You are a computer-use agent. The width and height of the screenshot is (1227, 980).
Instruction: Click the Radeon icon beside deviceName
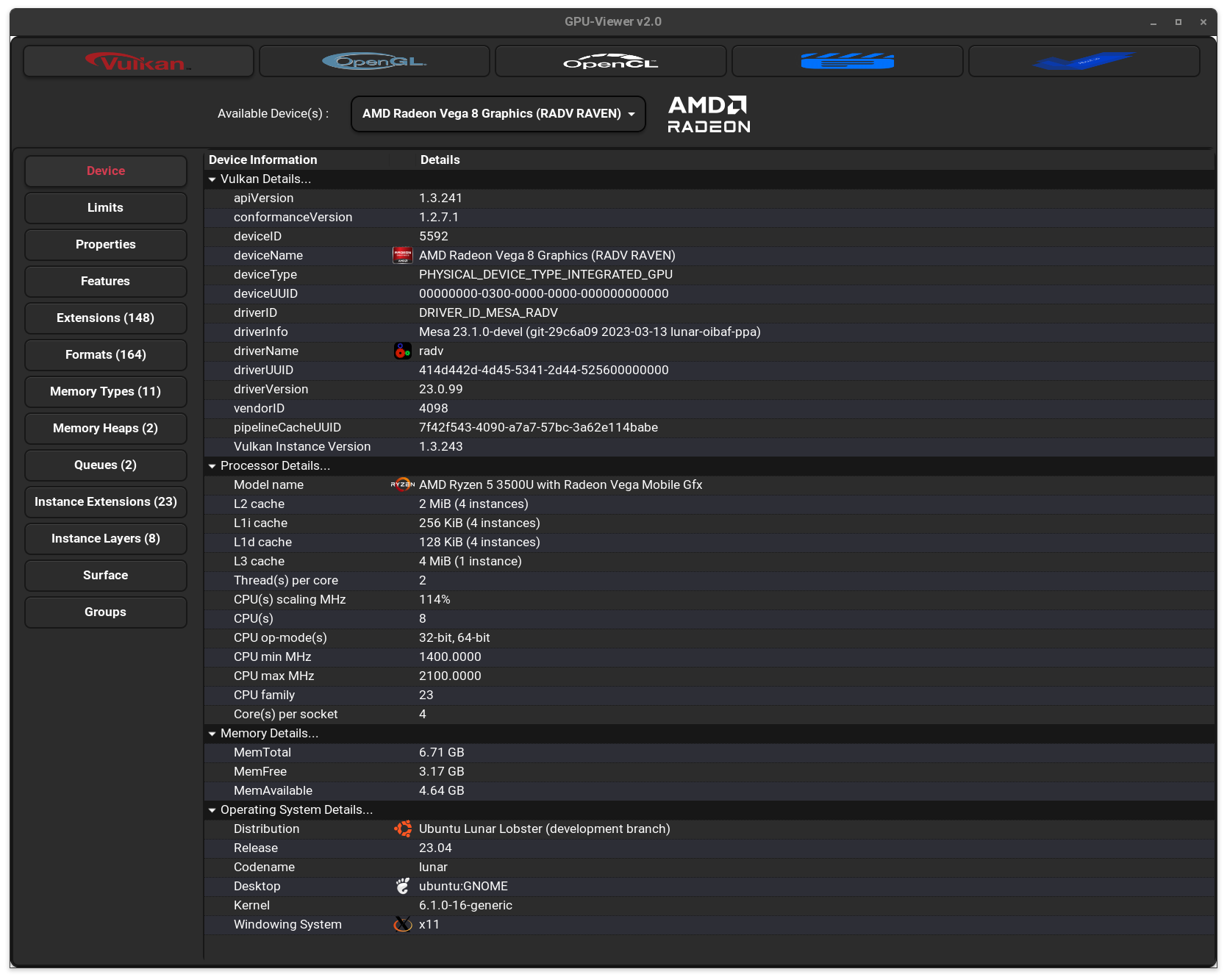point(402,256)
